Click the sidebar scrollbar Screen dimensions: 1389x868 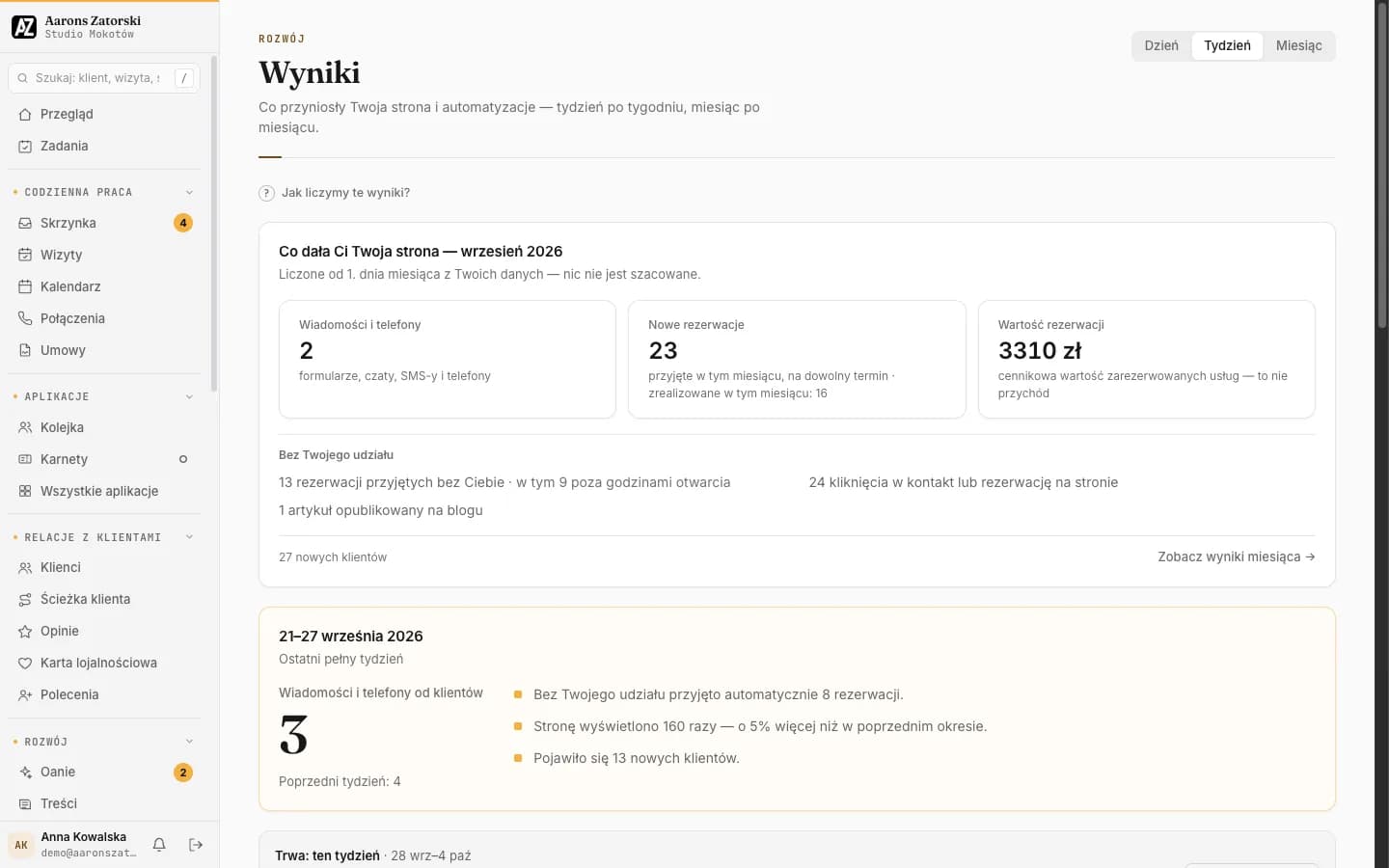click(214, 222)
